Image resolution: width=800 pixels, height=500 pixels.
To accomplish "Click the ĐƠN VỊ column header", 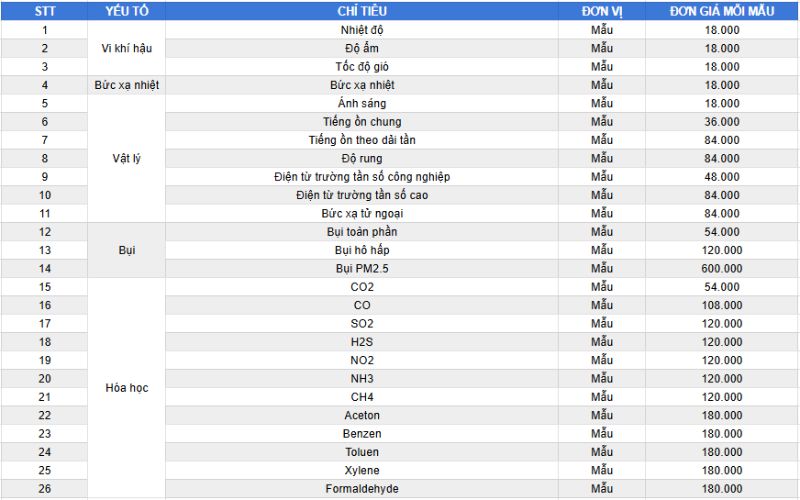I will pyautogui.click(x=602, y=11).
